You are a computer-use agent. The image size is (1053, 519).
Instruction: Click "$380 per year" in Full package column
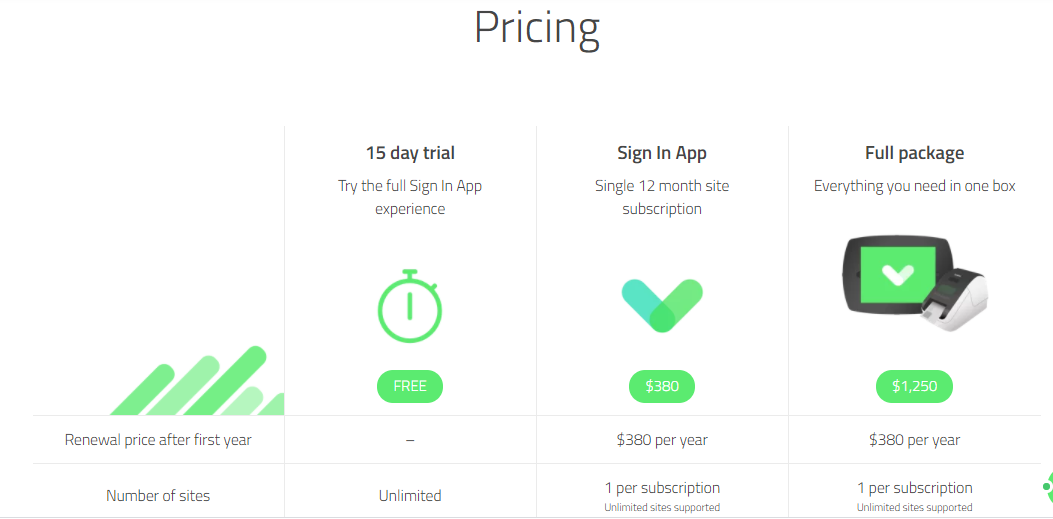click(x=914, y=440)
